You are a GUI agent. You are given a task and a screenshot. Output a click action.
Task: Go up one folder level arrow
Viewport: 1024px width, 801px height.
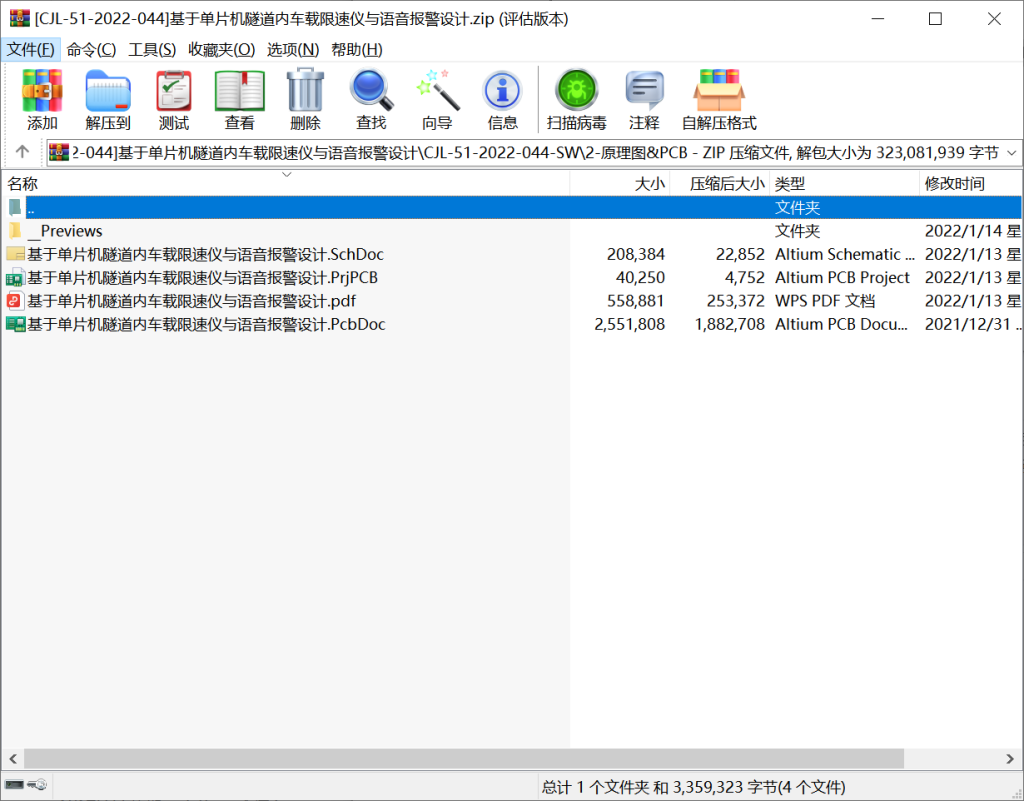pyautogui.click(x=22, y=153)
